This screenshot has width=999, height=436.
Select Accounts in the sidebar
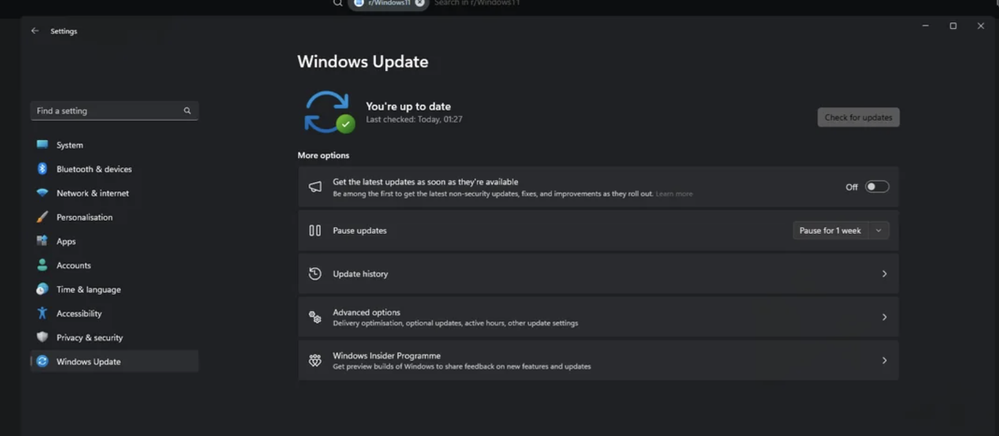point(114,265)
